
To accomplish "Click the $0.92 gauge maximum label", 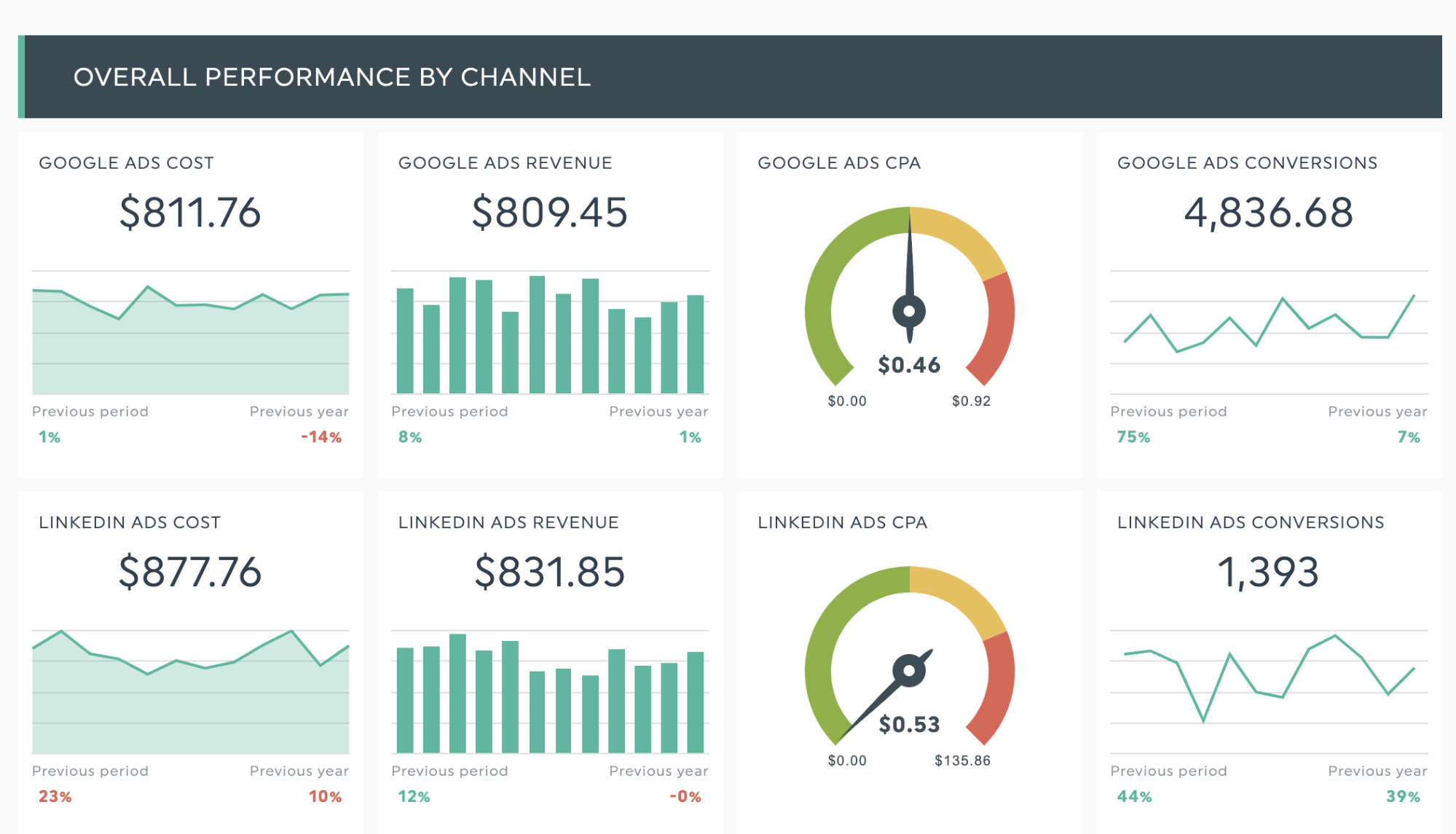I will tap(971, 401).
